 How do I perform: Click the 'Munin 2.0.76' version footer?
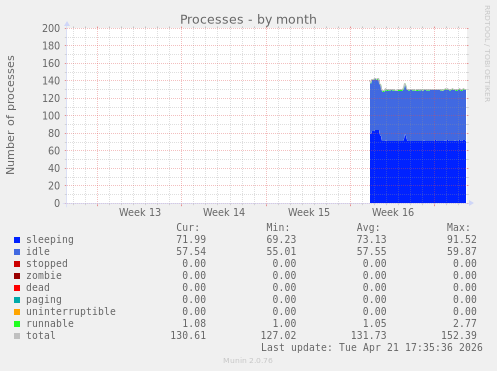click(248, 361)
